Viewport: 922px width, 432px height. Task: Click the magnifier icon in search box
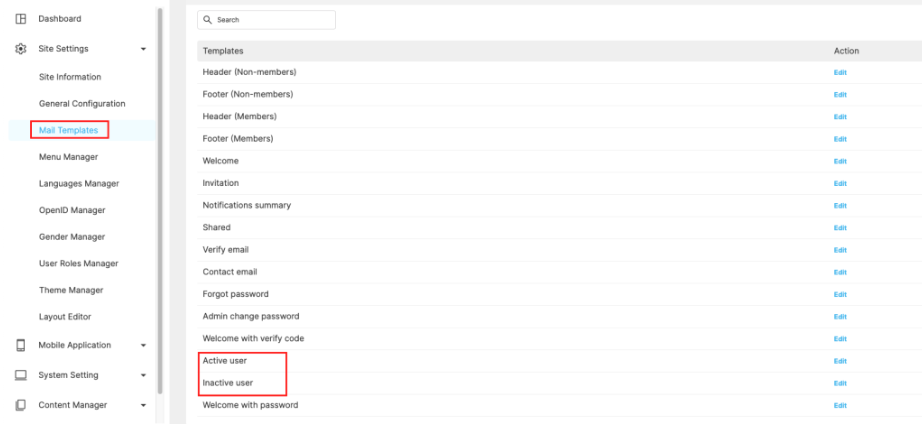pos(207,20)
